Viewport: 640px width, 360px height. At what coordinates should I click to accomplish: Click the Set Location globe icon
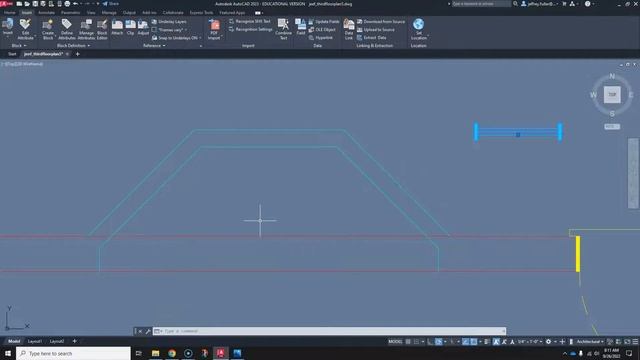point(418,24)
